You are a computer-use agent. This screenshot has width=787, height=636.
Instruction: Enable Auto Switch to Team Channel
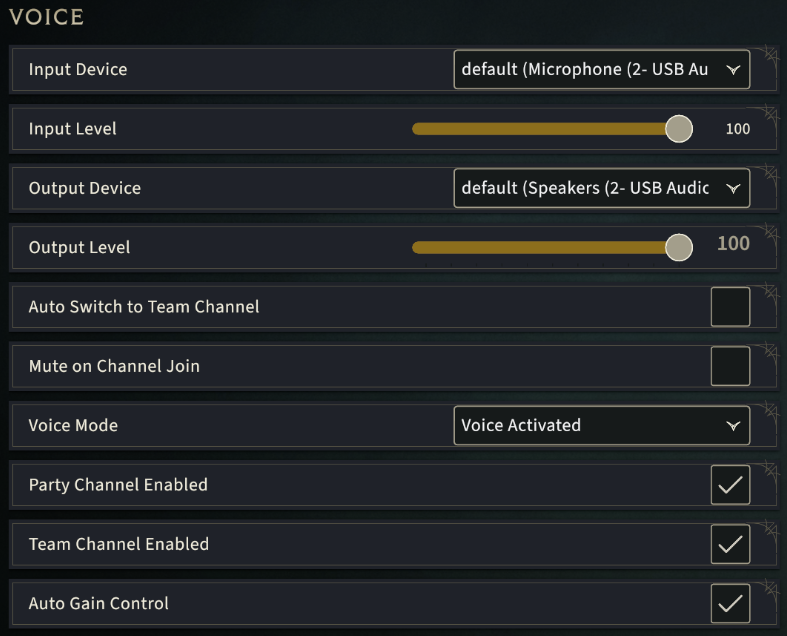tap(730, 307)
